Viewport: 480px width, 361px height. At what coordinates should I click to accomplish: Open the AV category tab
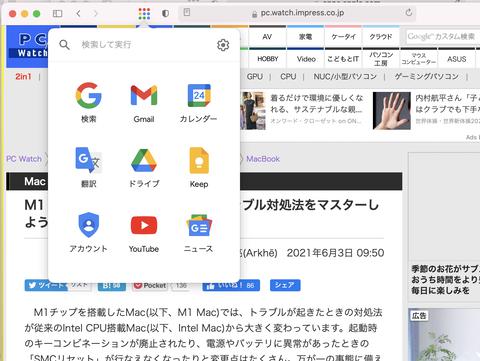(267, 37)
